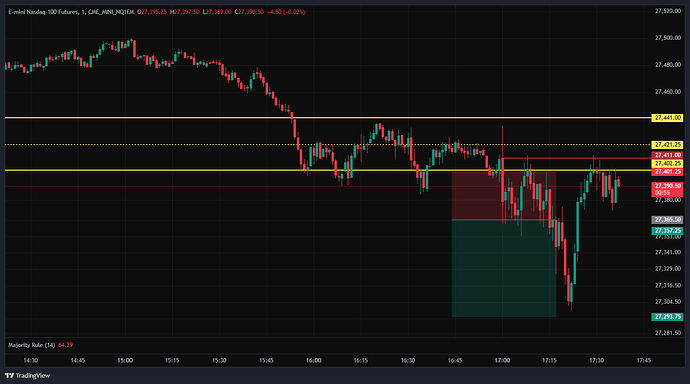Click the 16:45 time axis label
The height and width of the screenshot is (384, 690).
[455, 361]
